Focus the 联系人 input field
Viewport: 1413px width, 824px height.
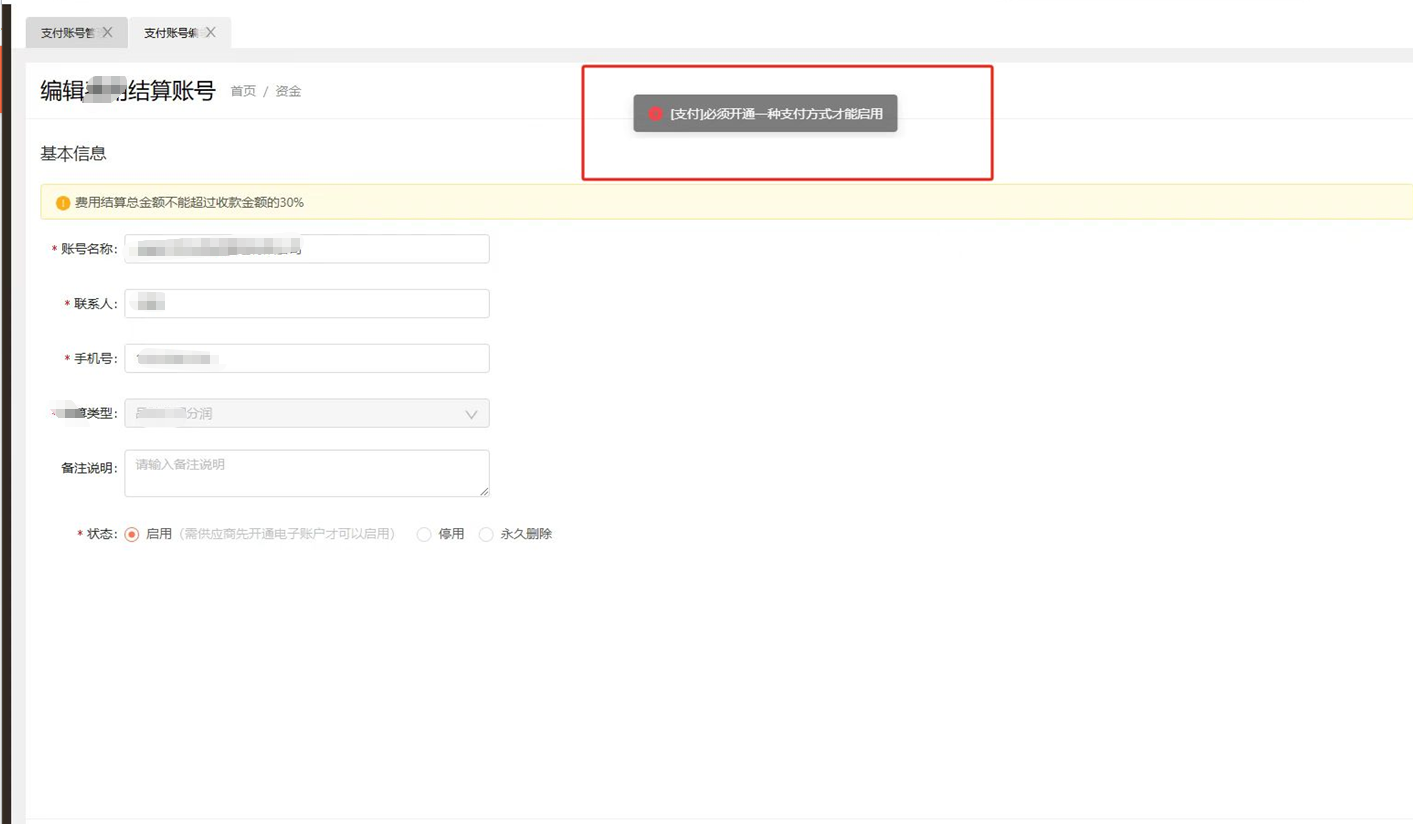point(307,304)
